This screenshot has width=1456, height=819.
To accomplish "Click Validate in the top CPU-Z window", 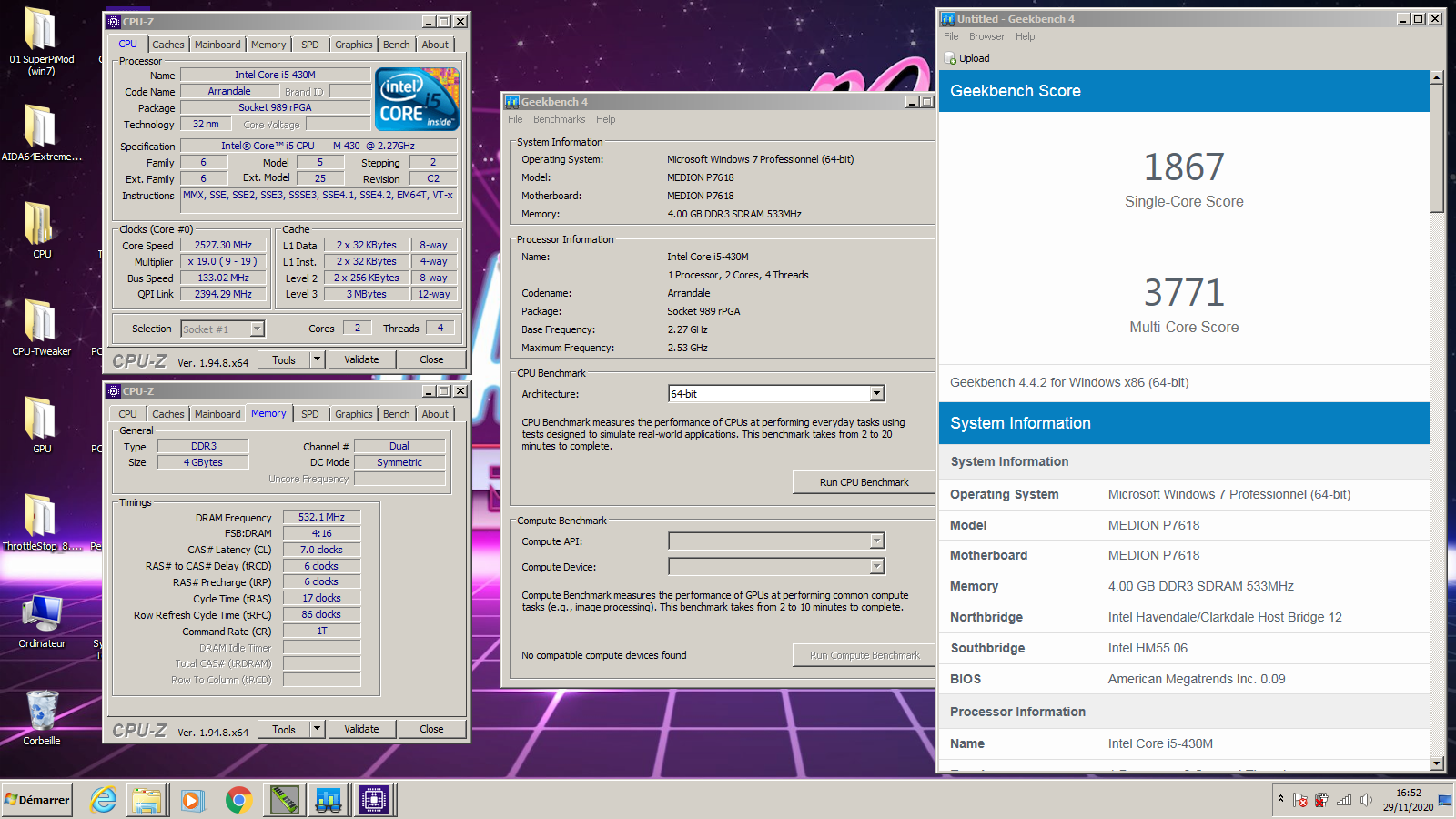I will point(361,359).
